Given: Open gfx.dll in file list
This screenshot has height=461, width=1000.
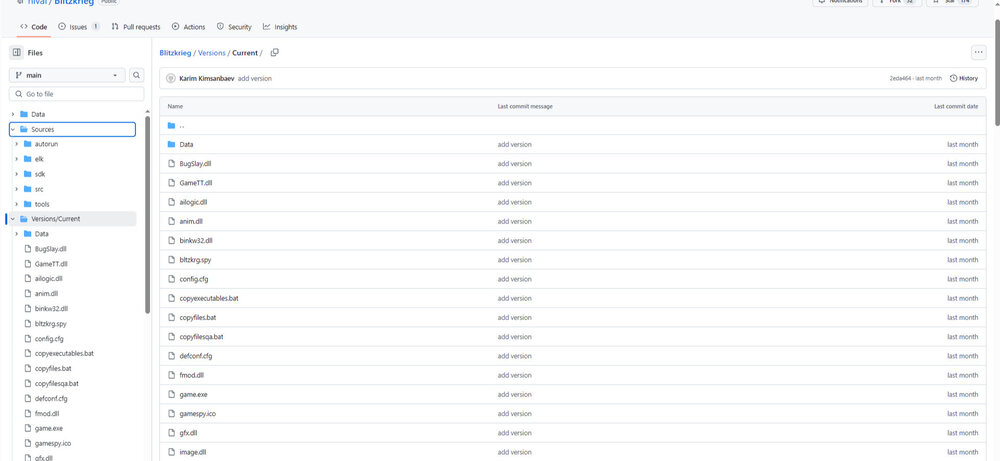Looking at the screenshot, I should pyautogui.click(x=189, y=433).
